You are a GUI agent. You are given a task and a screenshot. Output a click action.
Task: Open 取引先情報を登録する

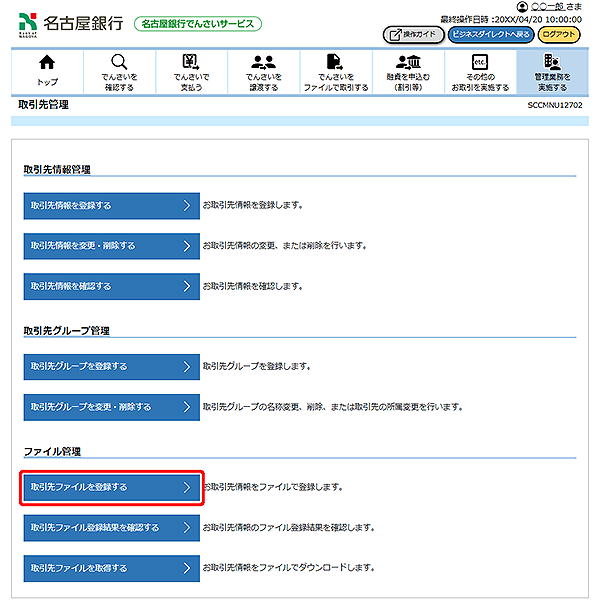coord(111,206)
